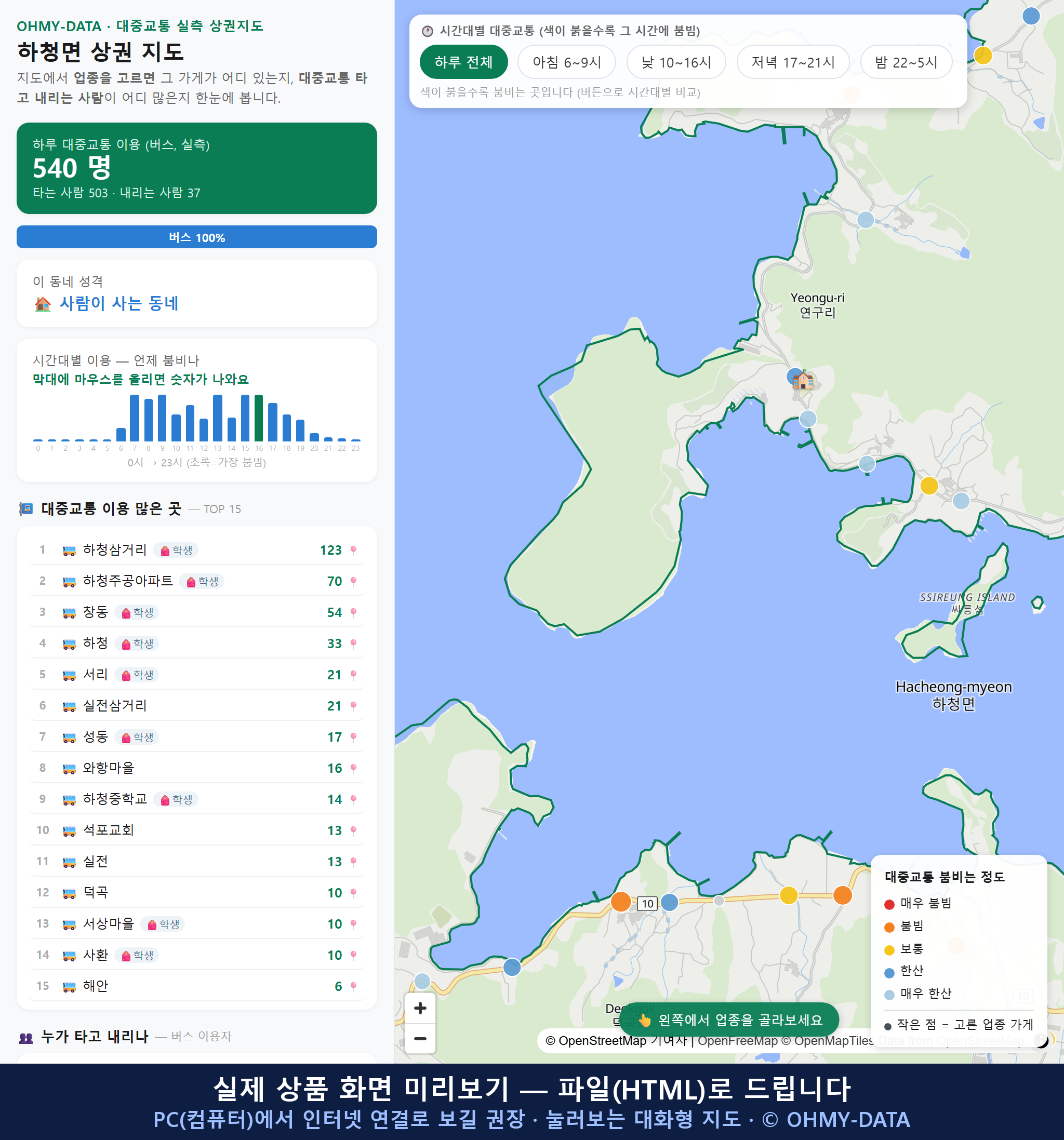Click the 대중교통 이용 많은 곳 heading

coord(111,508)
